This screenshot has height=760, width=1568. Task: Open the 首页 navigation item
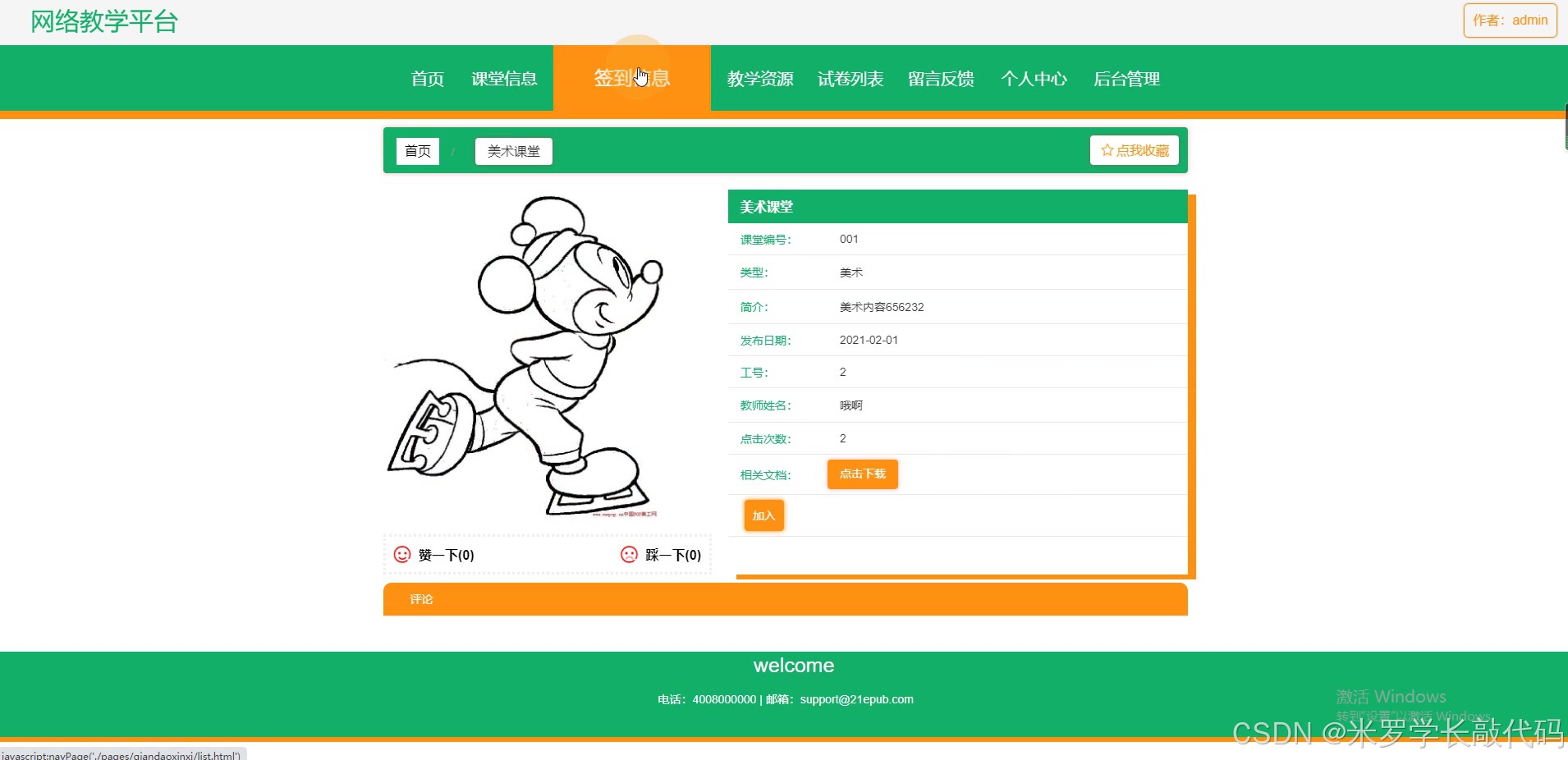tap(426, 78)
